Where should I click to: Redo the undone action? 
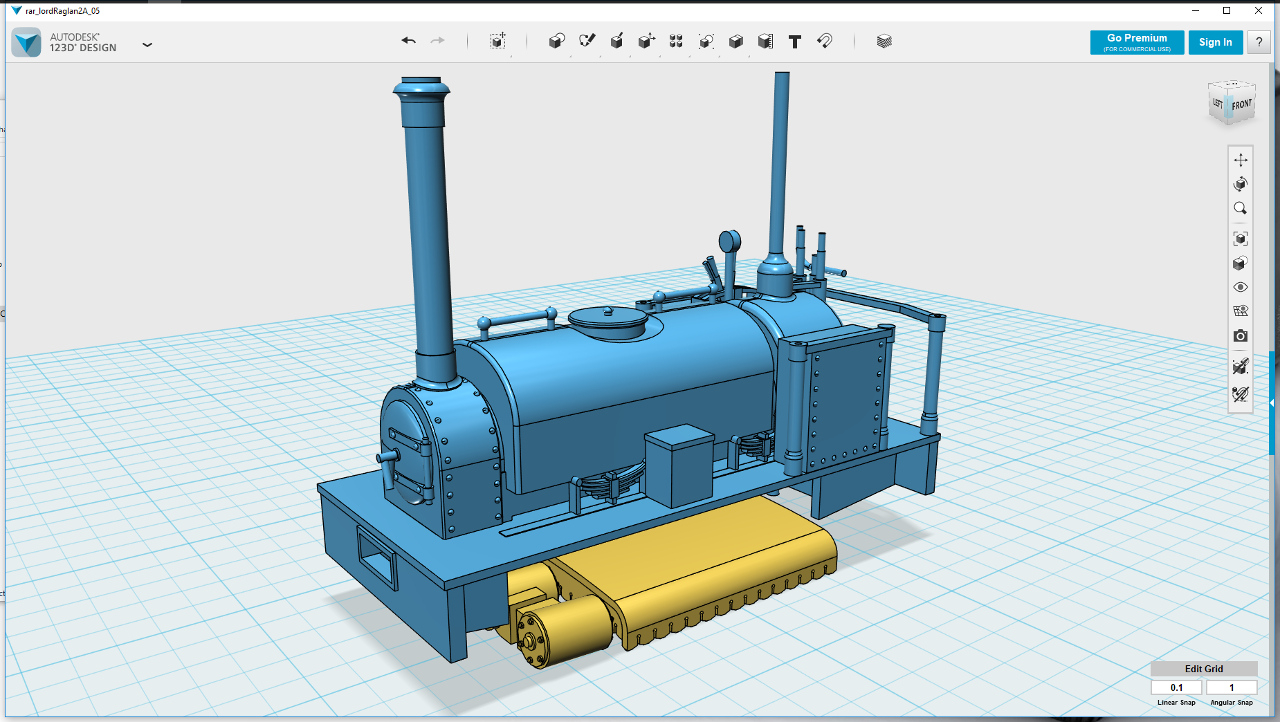[x=437, y=41]
